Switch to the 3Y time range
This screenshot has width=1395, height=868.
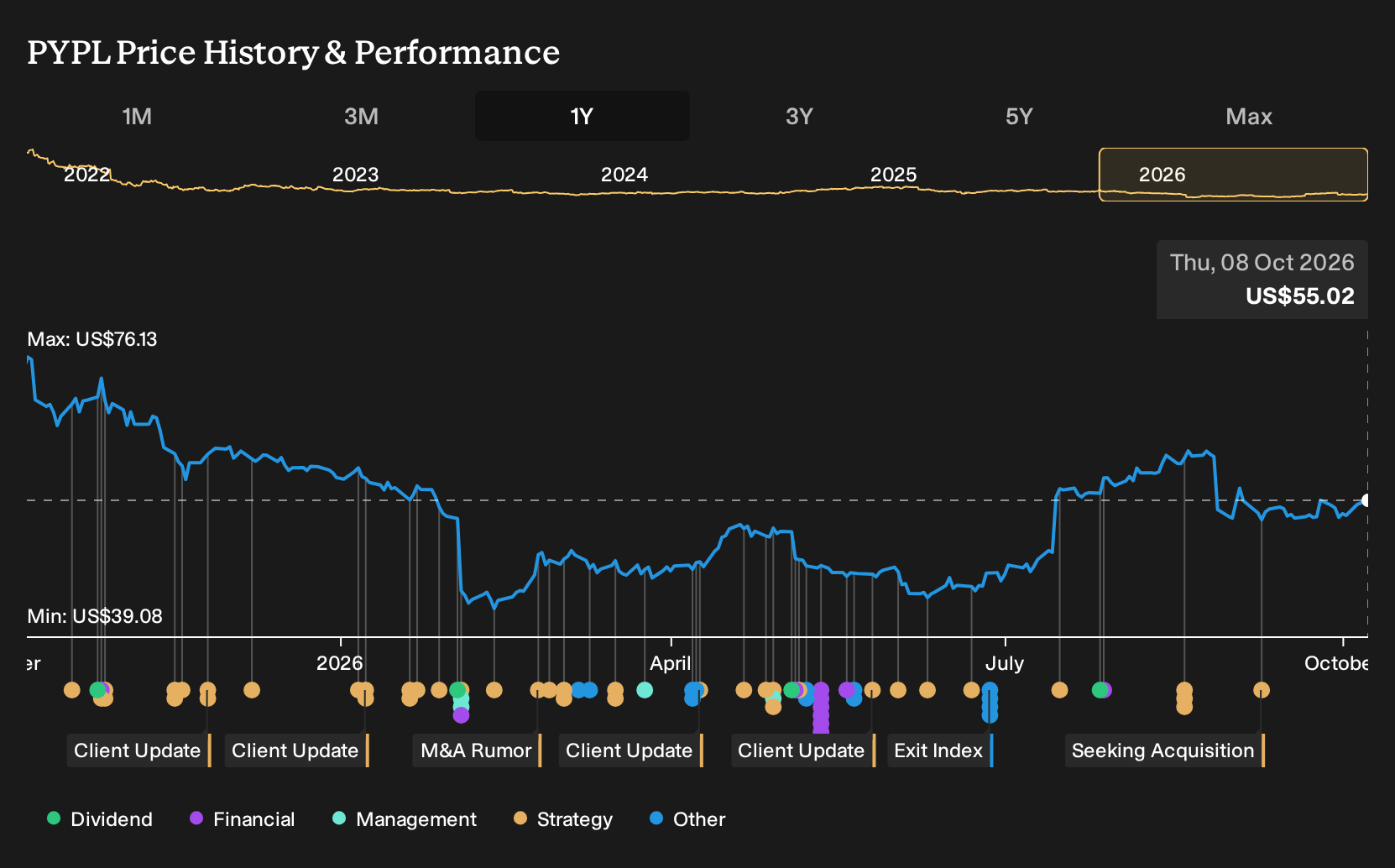(x=799, y=116)
